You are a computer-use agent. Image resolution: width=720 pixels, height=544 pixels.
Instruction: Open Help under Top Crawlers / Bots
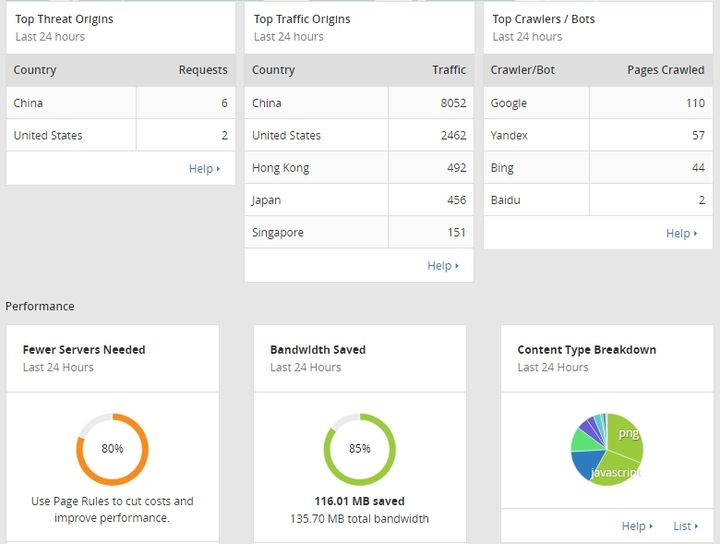click(x=681, y=234)
